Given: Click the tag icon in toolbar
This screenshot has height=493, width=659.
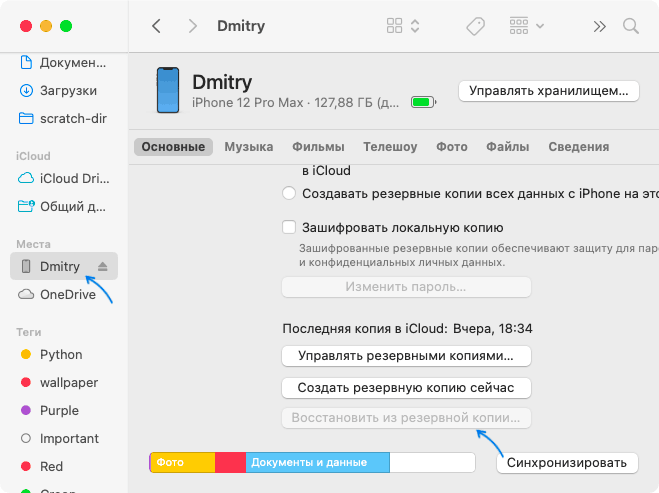Looking at the screenshot, I should pos(475,26).
